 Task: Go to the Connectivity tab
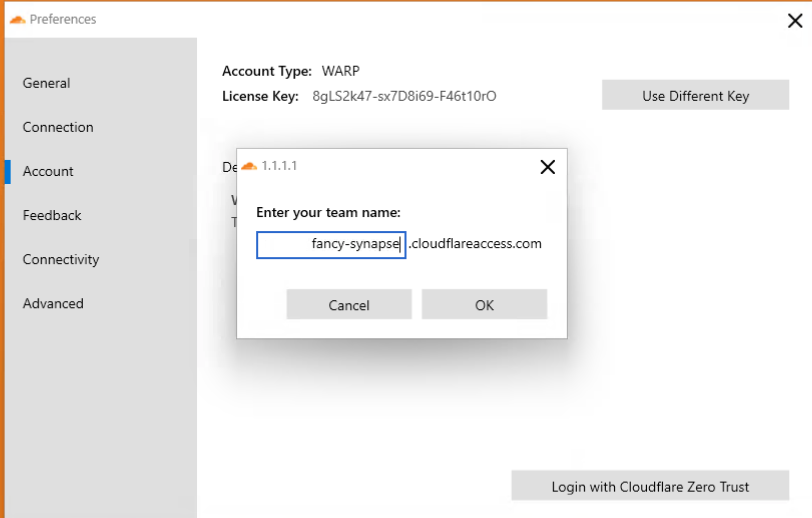coord(61,259)
